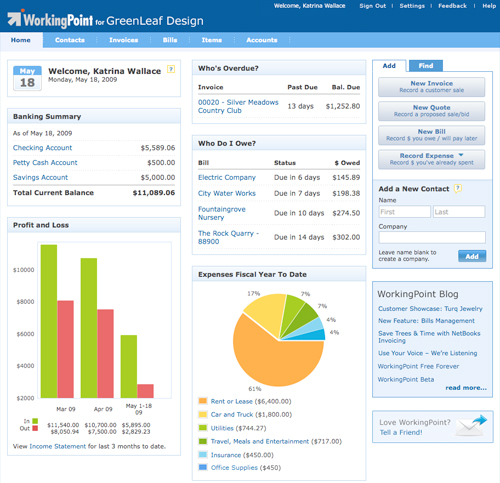Image resolution: width=500 pixels, height=483 pixels.
Task: Read New Feature: Bills Management post
Action: tap(426, 321)
